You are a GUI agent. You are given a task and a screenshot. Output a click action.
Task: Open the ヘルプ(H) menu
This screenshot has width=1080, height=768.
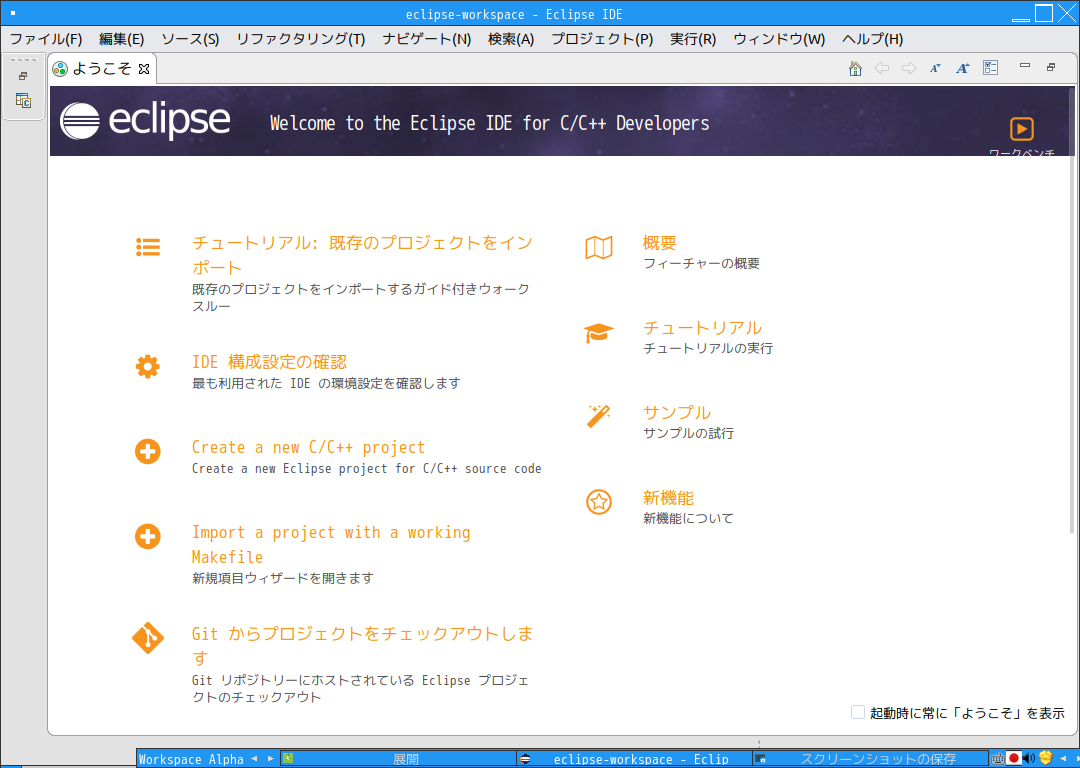(x=872, y=39)
